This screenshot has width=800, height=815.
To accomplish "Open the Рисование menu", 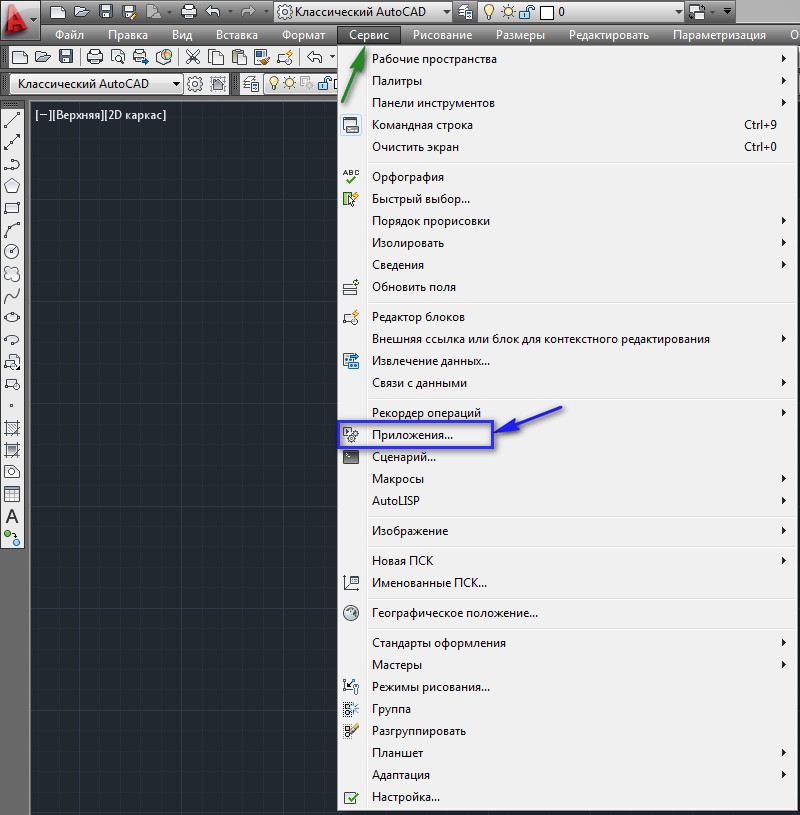I will click(x=442, y=35).
